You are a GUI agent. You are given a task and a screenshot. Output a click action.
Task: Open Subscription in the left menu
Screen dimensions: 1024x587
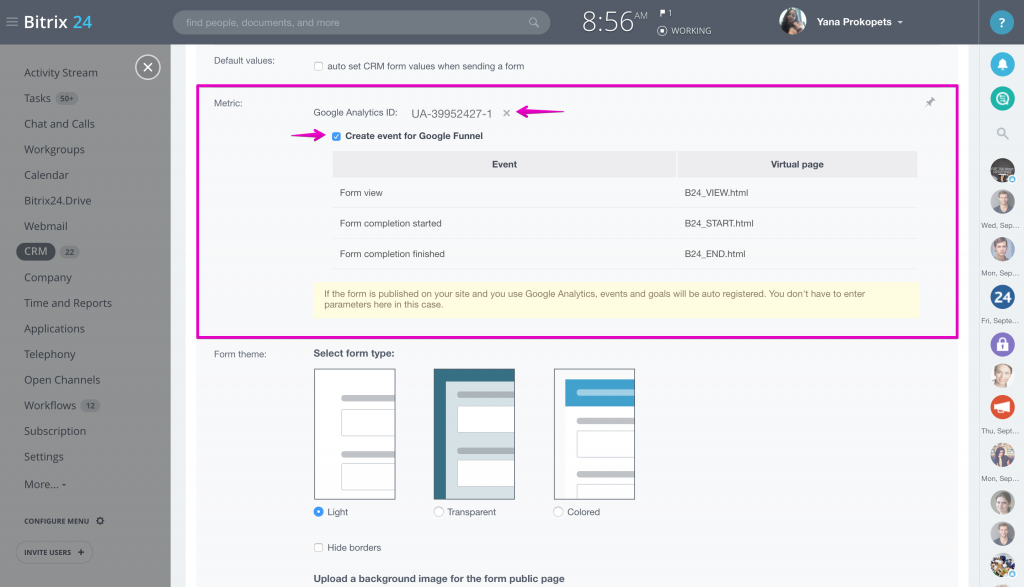(x=55, y=431)
